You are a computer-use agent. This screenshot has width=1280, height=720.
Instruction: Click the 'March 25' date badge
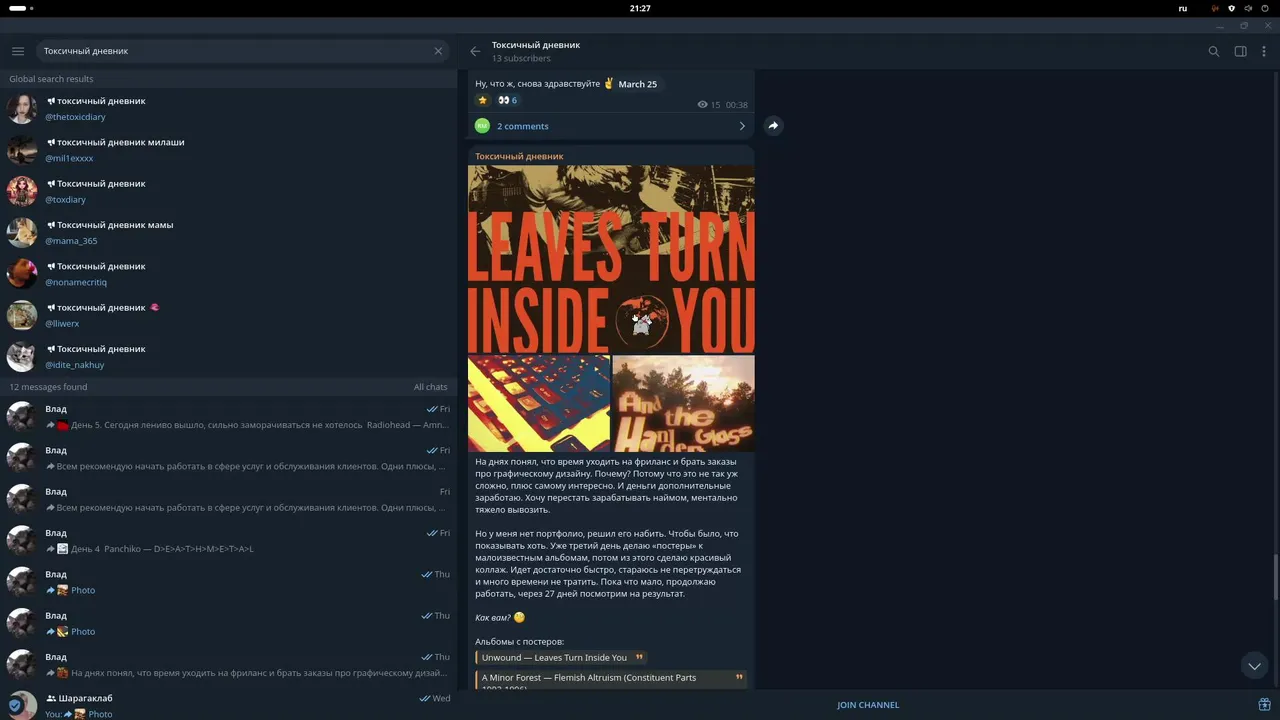coord(638,84)
